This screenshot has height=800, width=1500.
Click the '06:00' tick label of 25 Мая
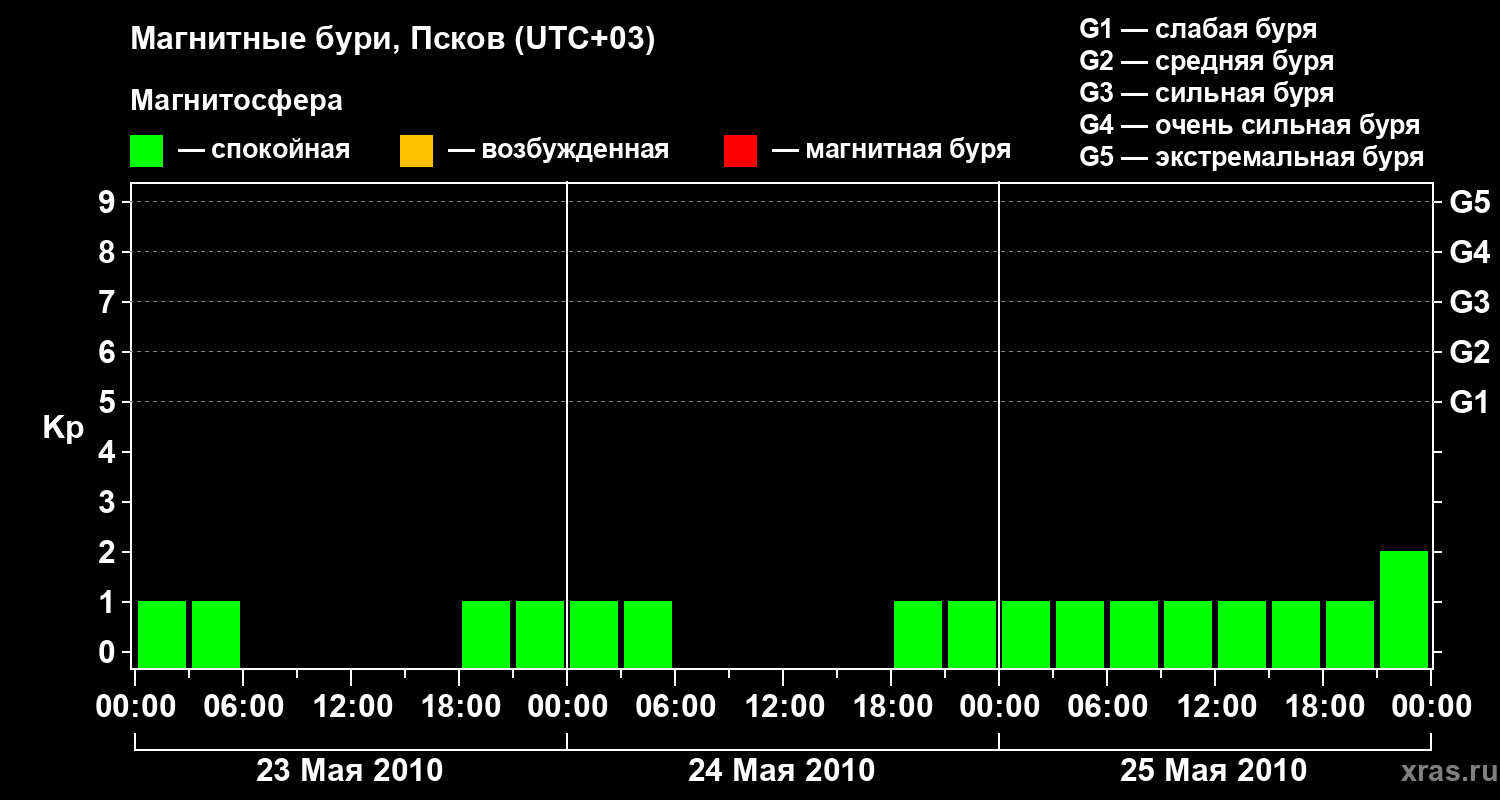pos(1107,706)
